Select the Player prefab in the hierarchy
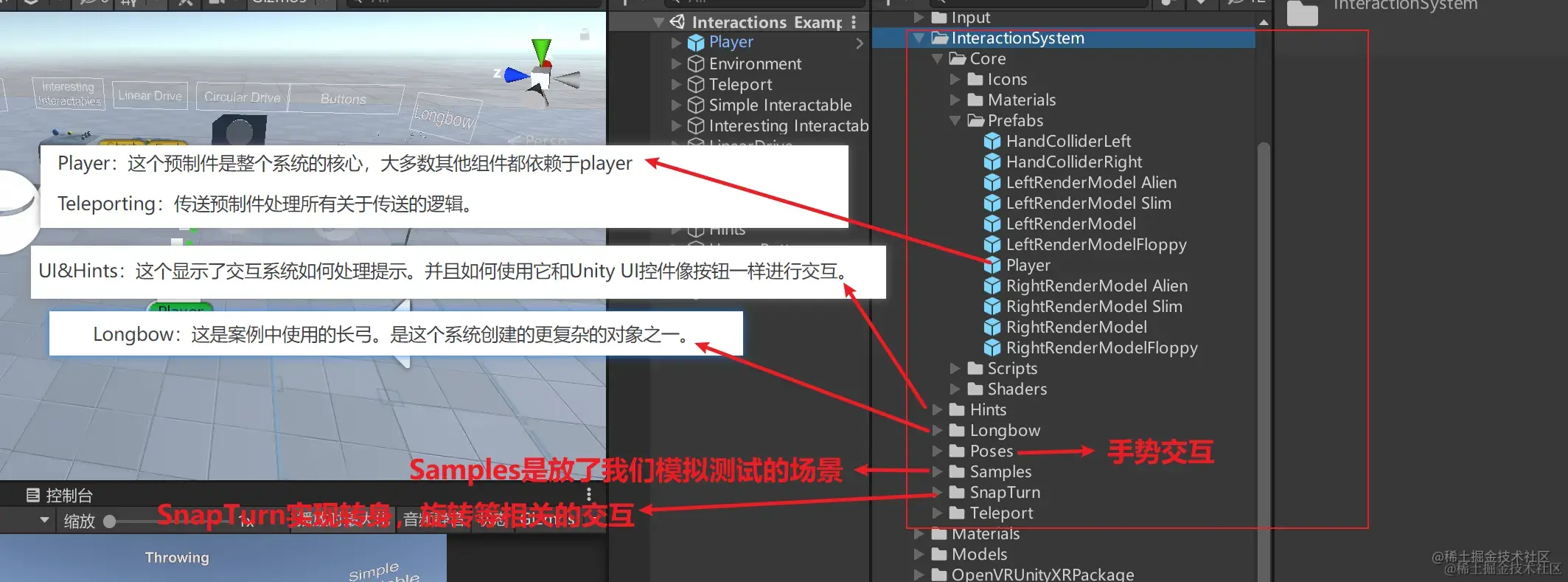Image resolution: width=1568 pixels, height=582 pixels. 731,42
